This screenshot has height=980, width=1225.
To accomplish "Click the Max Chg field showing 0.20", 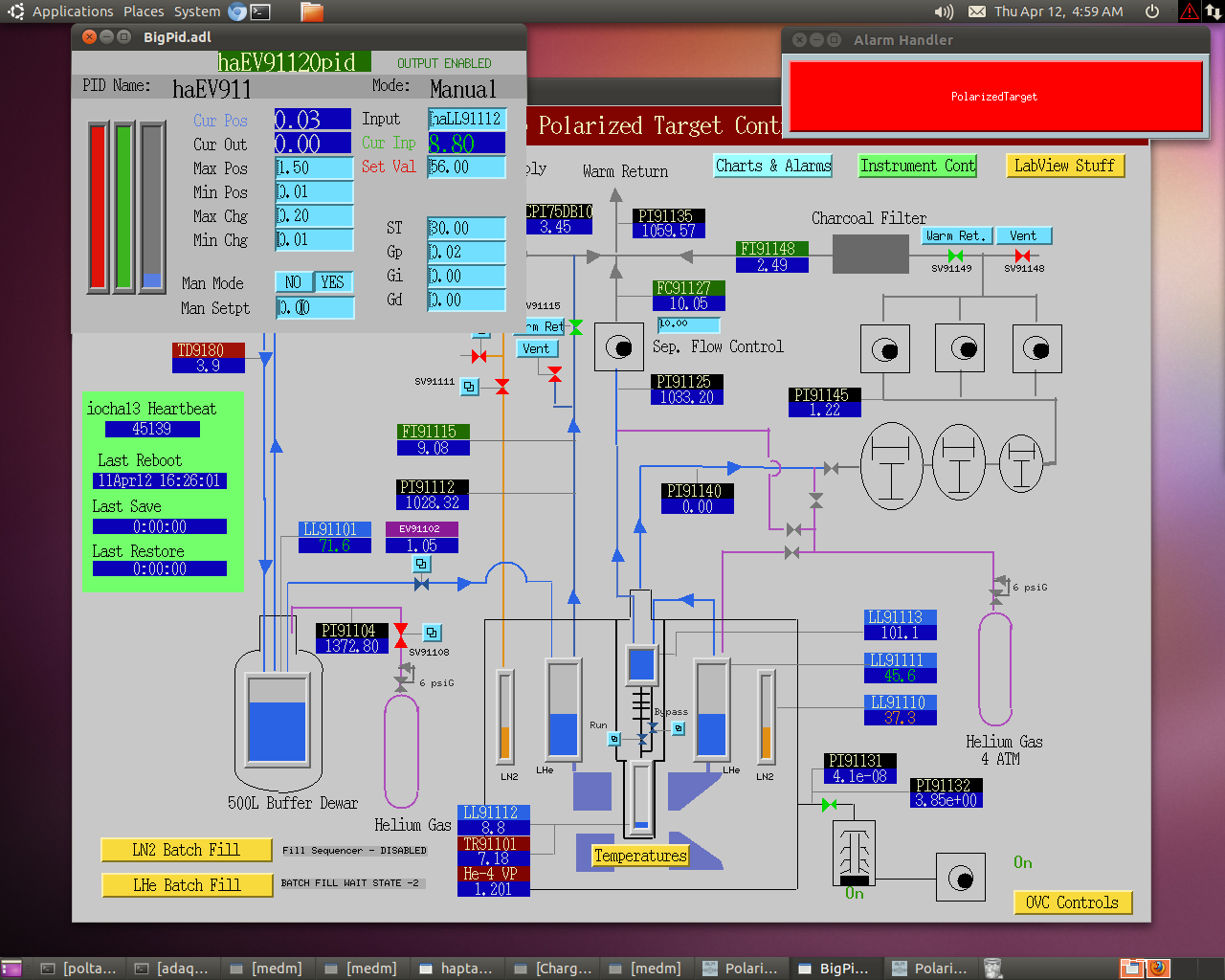I will coord(314,215).
